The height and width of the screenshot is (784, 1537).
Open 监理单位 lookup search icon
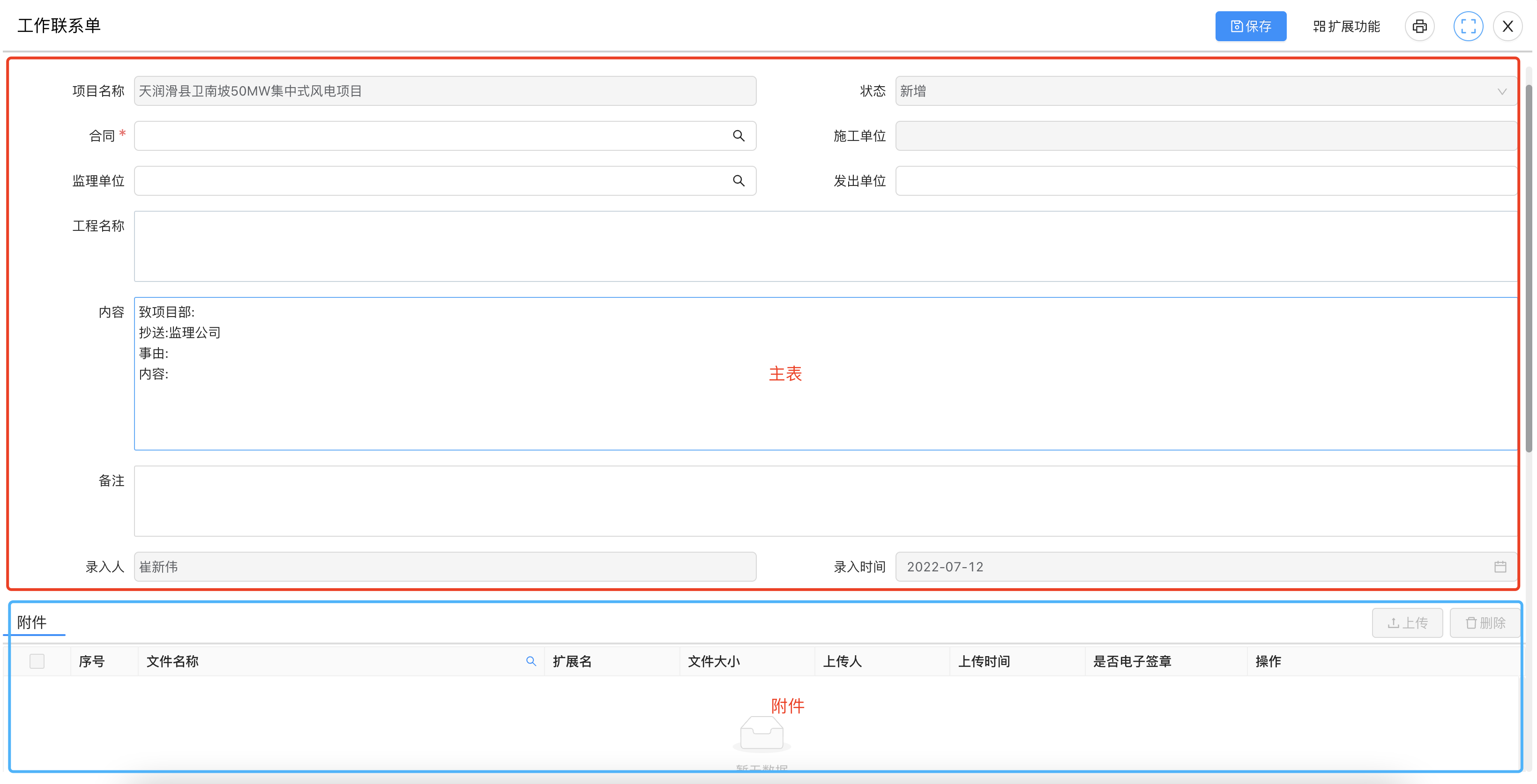click(739, 181)
